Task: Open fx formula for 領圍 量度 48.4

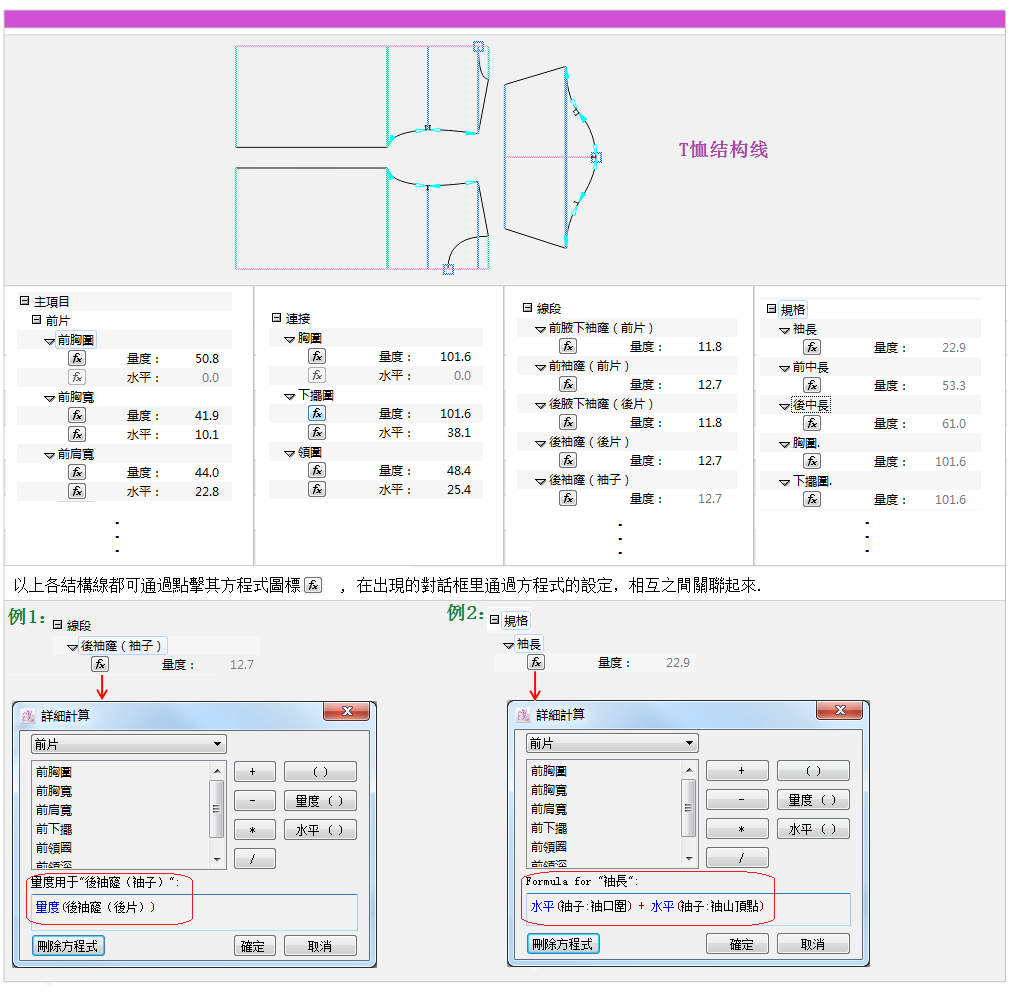Action: (x=317, y=470)
